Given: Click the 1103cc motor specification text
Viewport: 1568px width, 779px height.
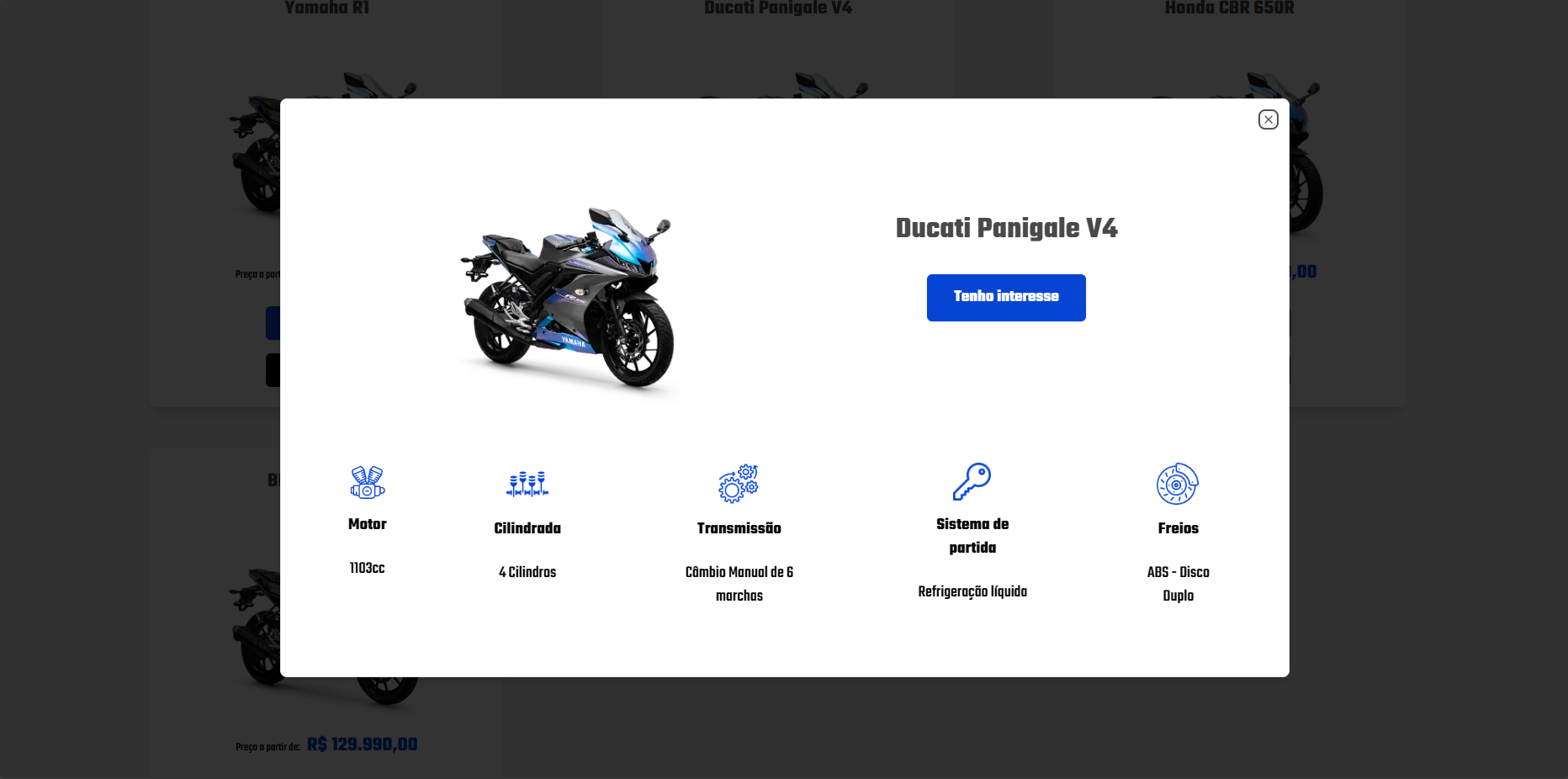Looking at the screenshot, I should (x=368, y=568).
